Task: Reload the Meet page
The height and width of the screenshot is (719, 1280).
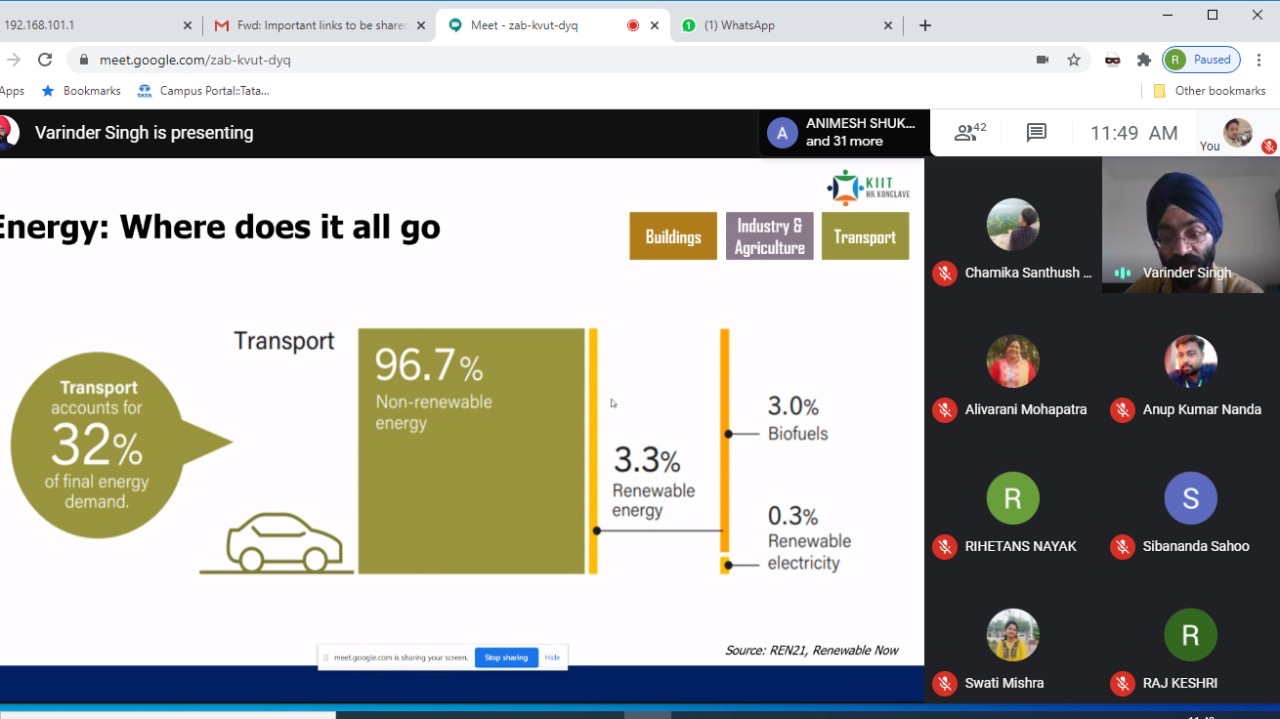Action: [x=45, y=60]
